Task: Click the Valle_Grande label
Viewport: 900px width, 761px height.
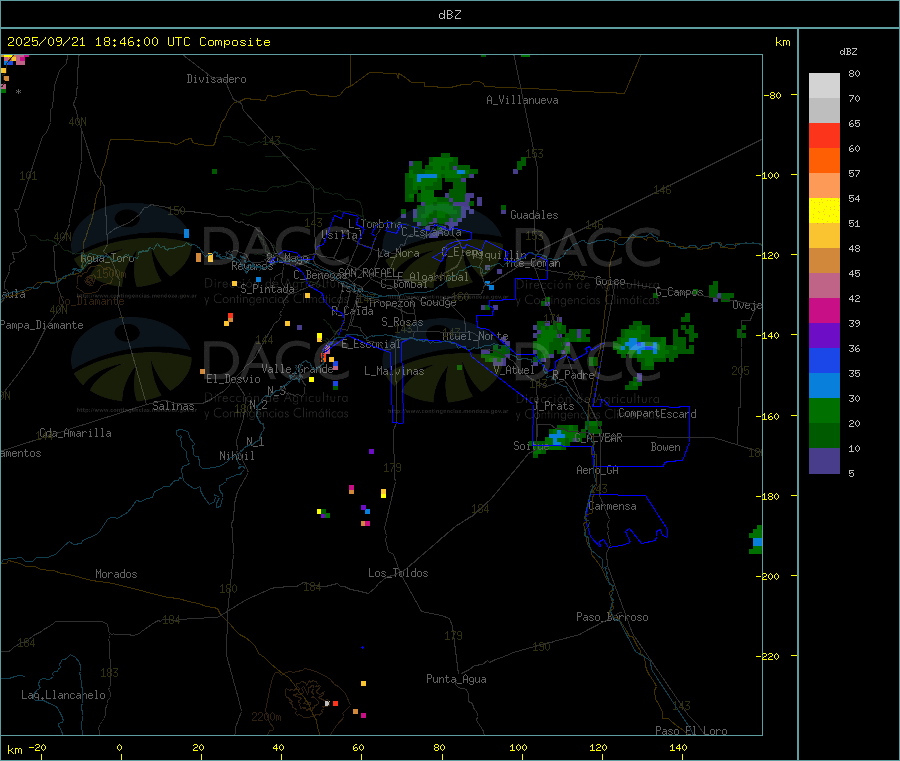Action: click(297, 369)
